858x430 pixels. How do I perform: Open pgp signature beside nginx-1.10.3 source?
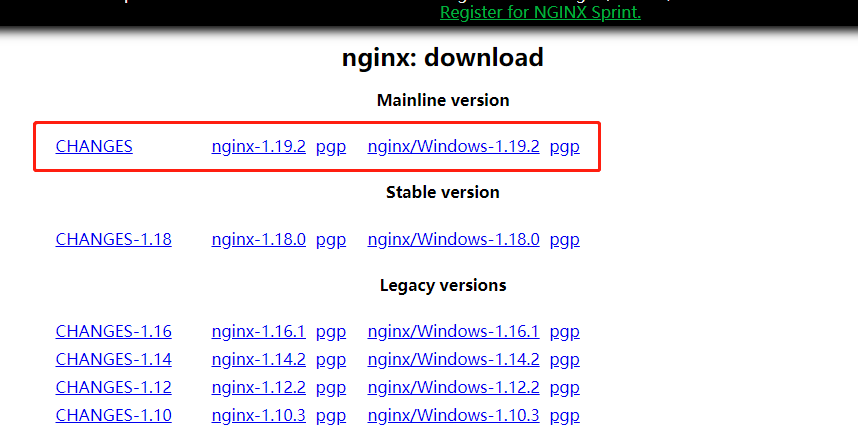pos(331,416)
